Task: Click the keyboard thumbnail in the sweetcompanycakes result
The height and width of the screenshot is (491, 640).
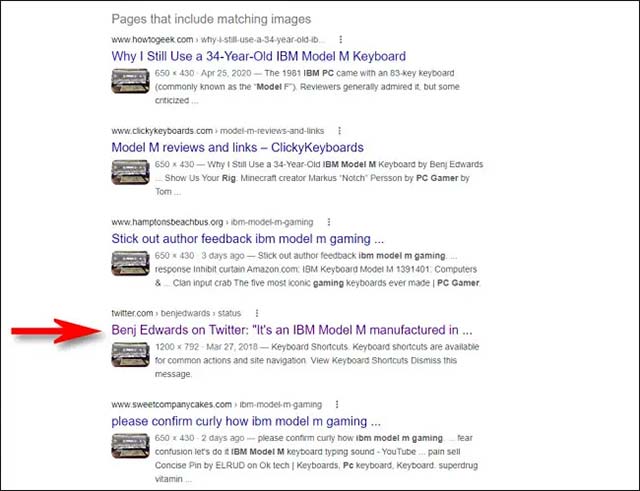Action: (130, 446)
